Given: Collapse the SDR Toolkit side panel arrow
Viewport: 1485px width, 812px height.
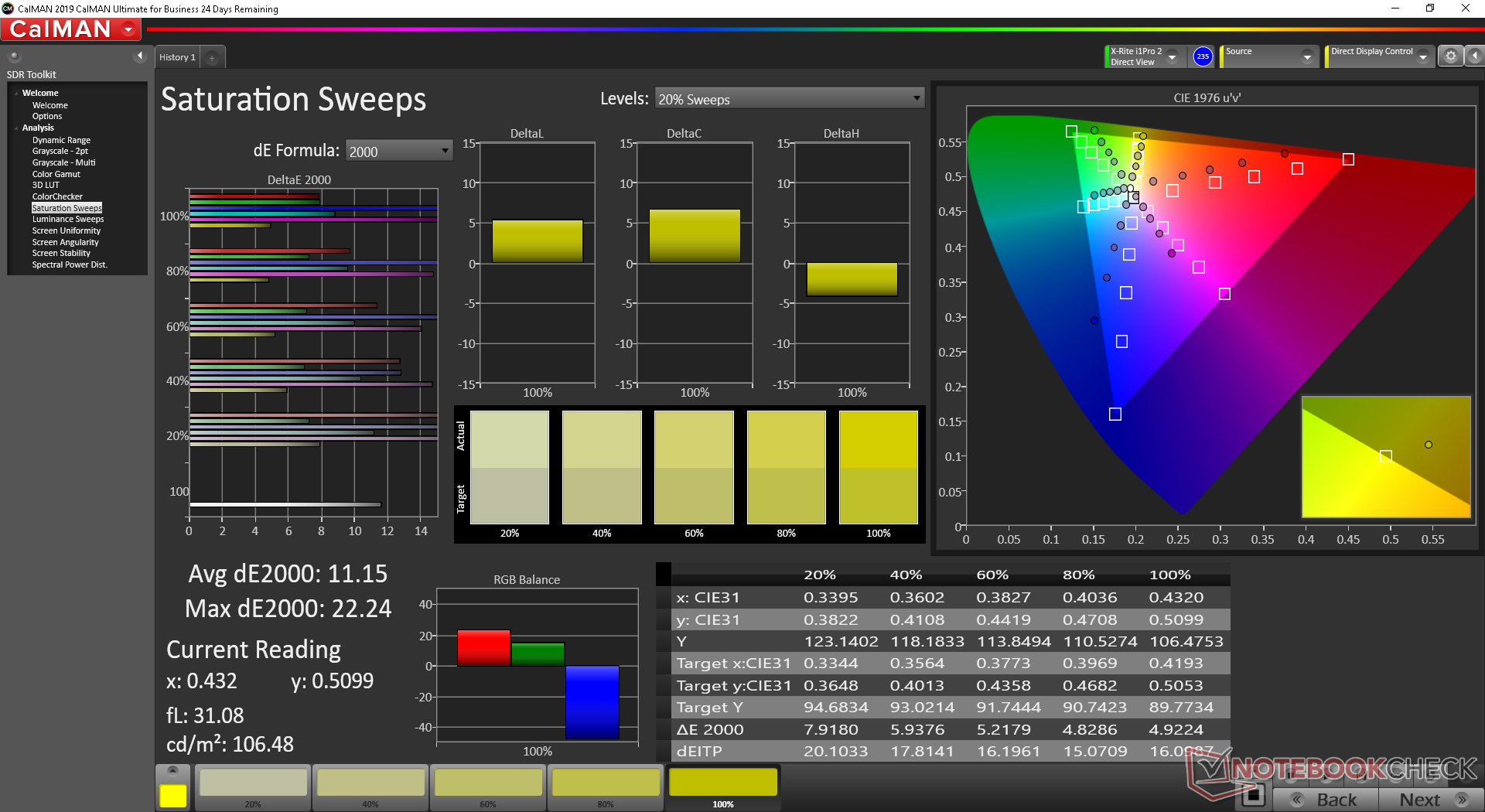Looking at the screenshot, I should click(140, 56).
